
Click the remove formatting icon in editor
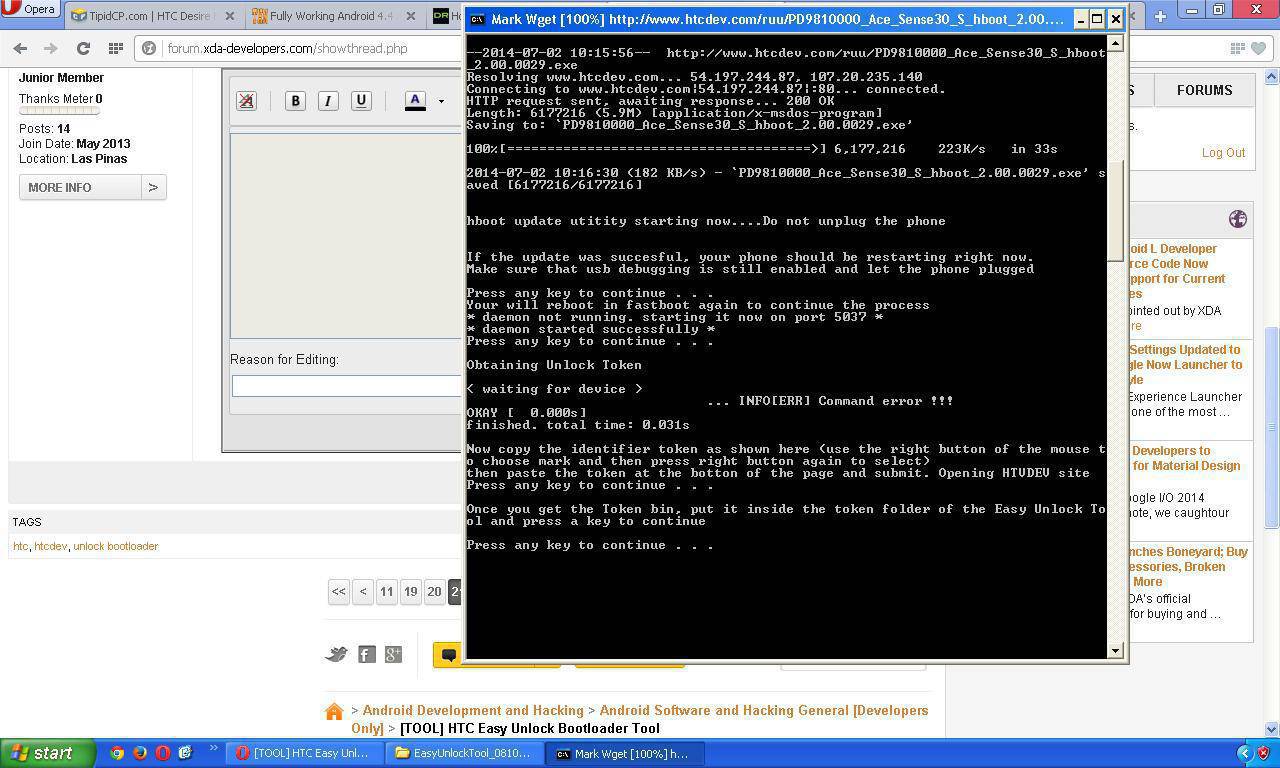click(246, 100)
